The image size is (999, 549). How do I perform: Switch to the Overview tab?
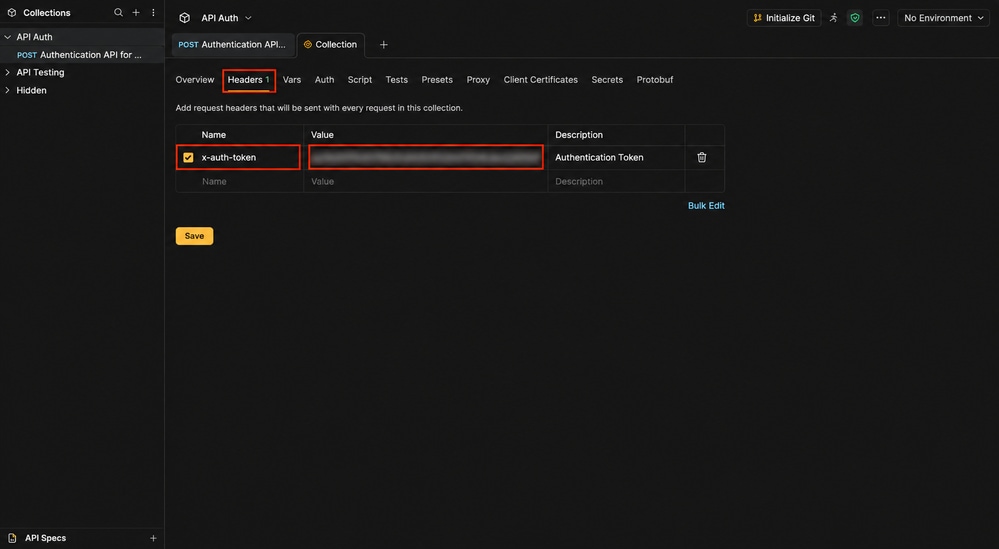[x=195, y=80]
